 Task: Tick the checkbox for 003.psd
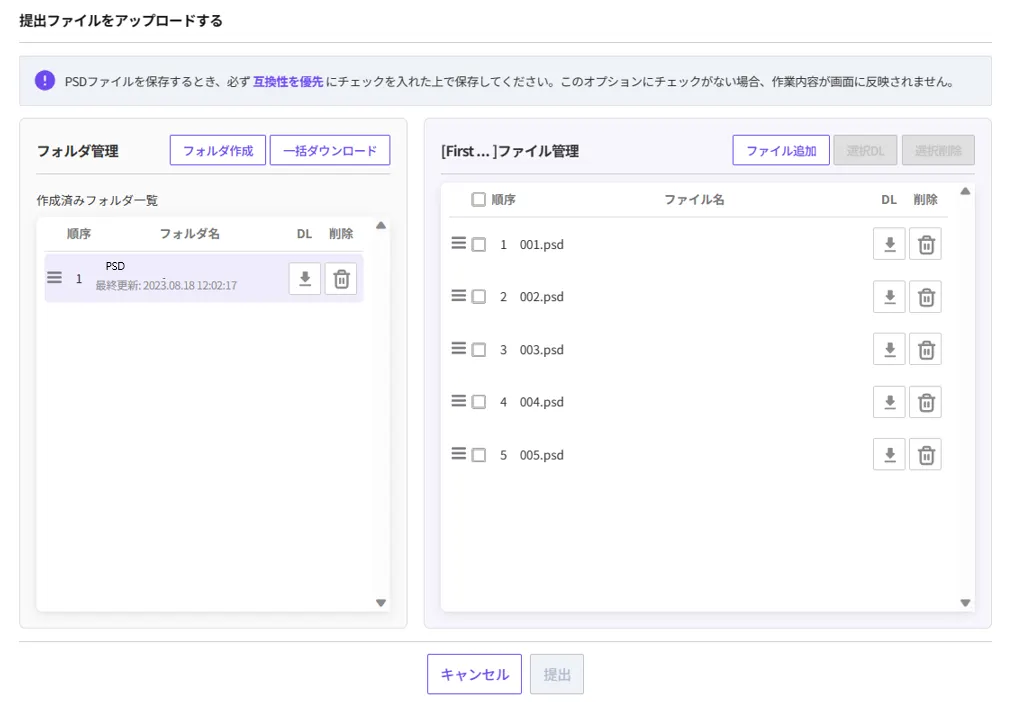pyautogui.click(x=478, y=350)
